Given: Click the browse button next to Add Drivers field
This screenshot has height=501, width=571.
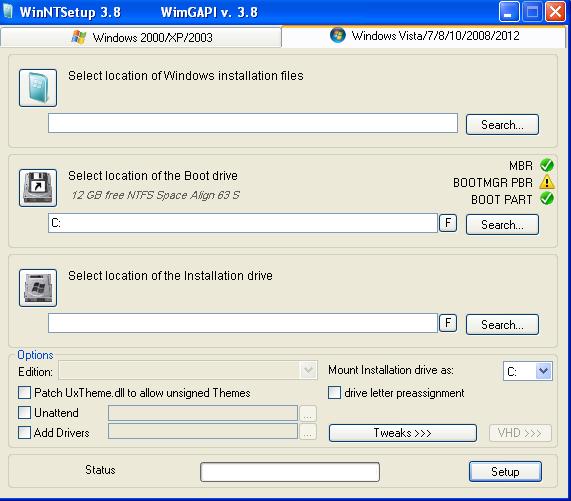Looking at the screenshot, I should pos(308,432).
